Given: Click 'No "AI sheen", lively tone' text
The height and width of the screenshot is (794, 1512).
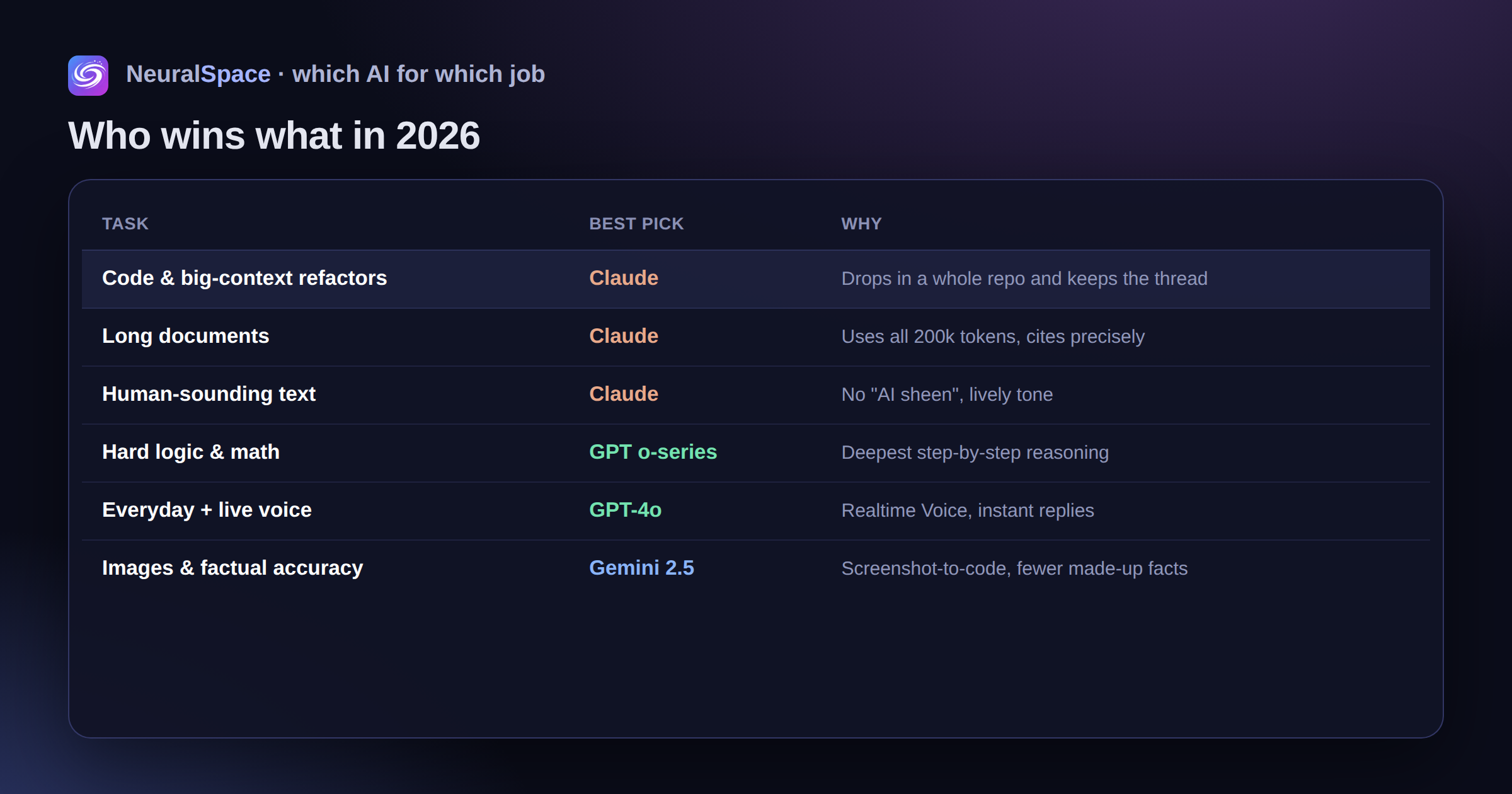Looking at the screenshot, I should [x=947, y=394].
